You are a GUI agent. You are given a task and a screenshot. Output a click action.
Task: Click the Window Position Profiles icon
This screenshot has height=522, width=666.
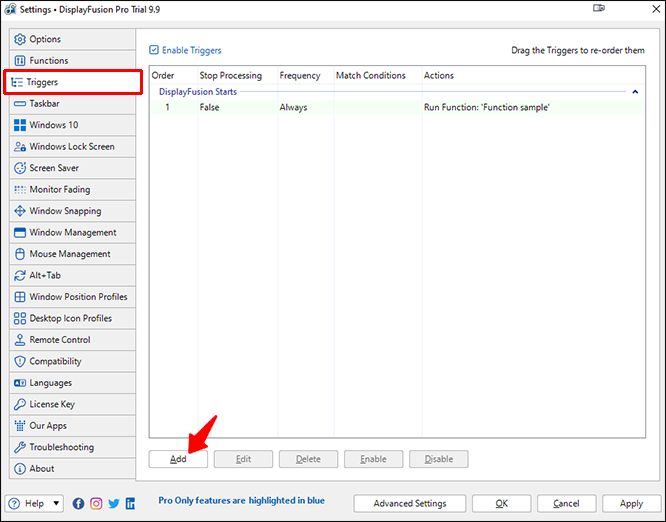[x=20, y=297]
